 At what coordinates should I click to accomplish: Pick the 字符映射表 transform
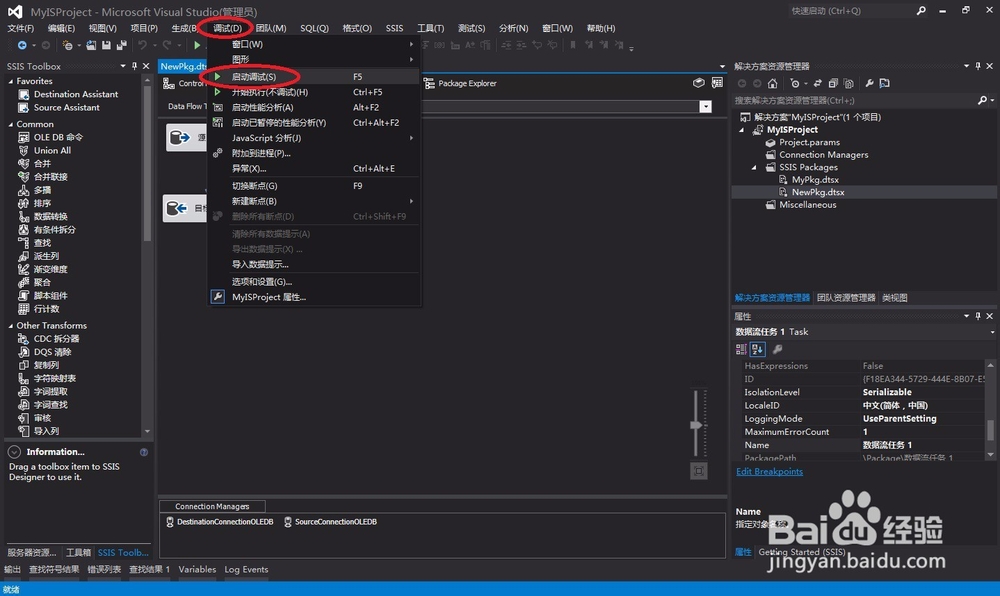point(54,379)
